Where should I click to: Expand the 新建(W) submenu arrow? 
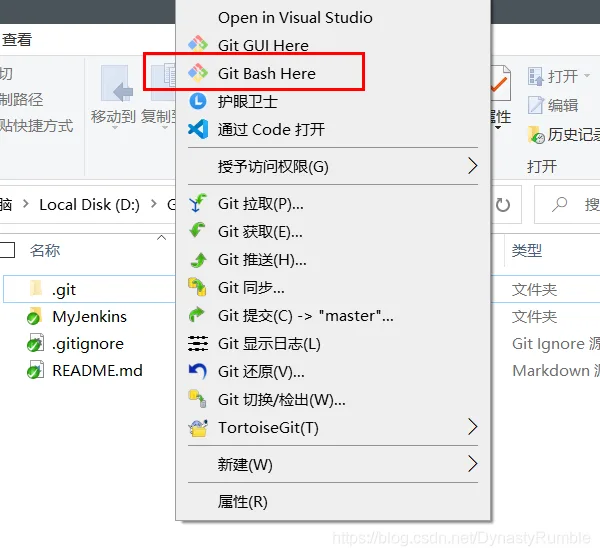(473, 464)
